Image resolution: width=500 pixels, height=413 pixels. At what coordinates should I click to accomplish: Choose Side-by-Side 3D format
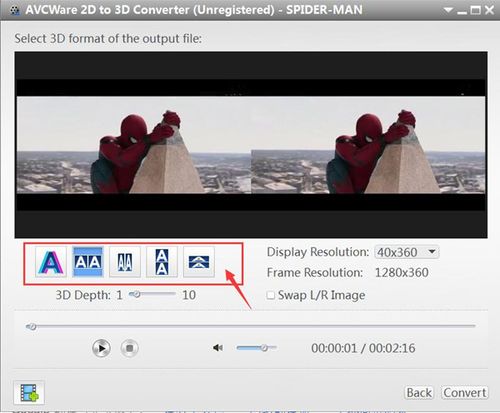[88, 262]
